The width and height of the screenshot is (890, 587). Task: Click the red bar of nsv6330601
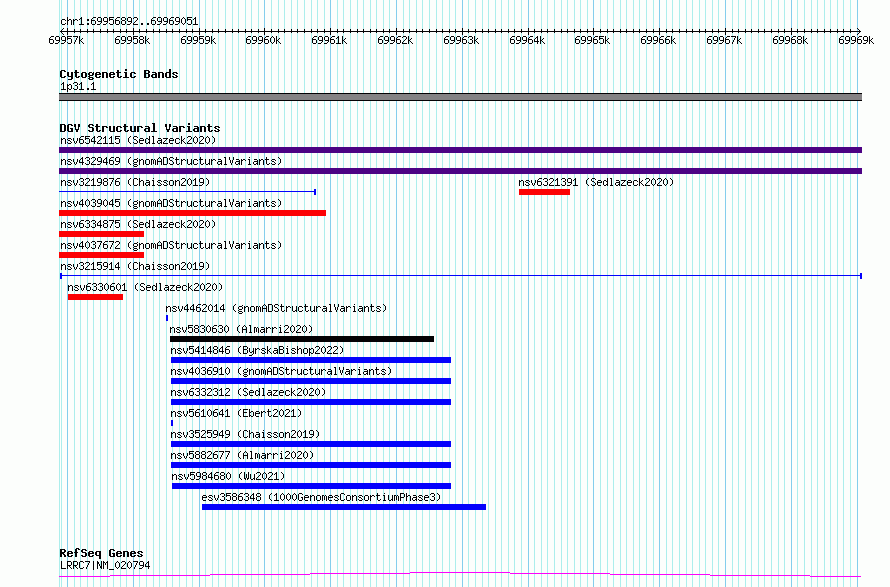pos(95,297)
